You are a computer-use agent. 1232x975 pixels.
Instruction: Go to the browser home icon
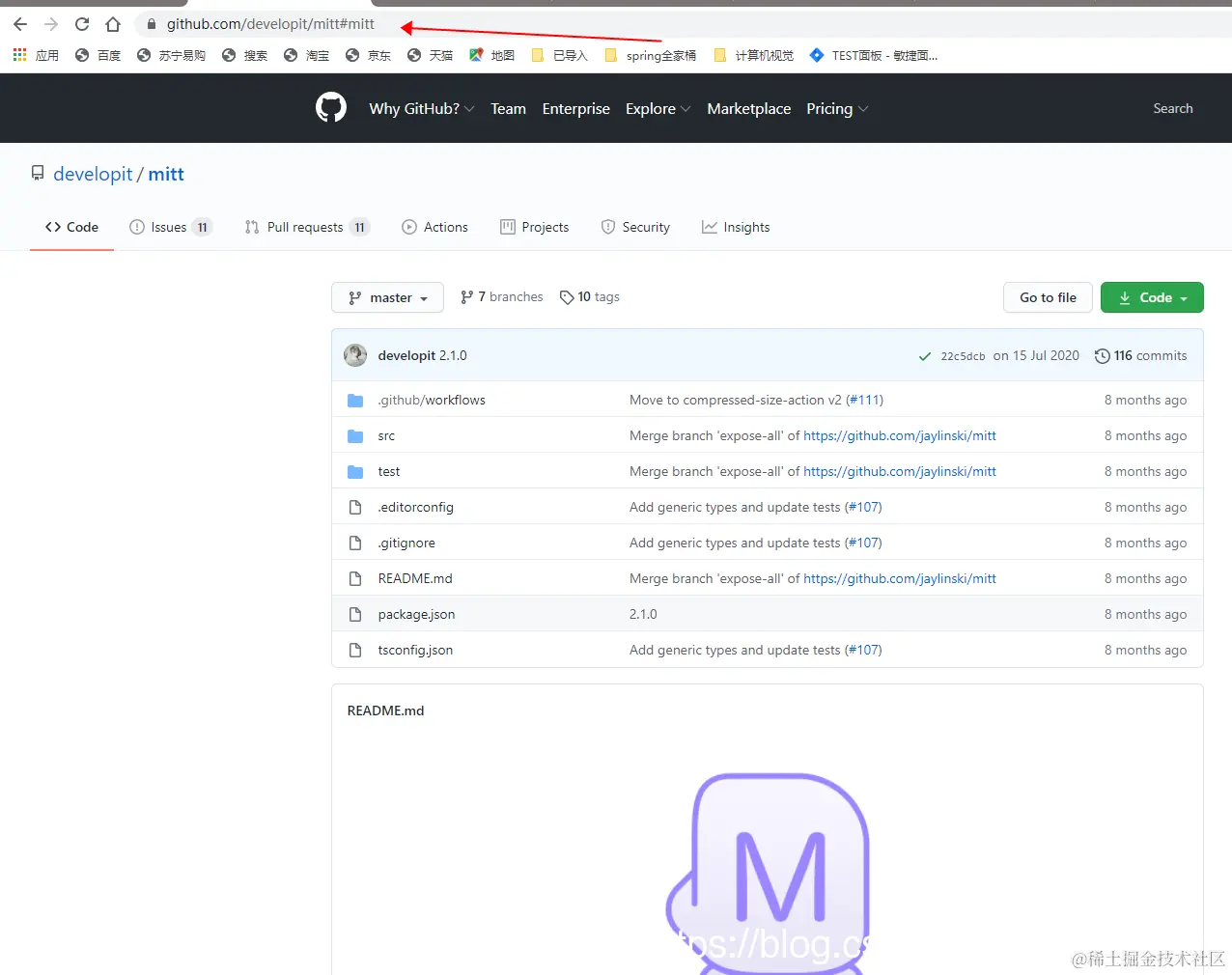pyautogui.click(x=113, y=24)
